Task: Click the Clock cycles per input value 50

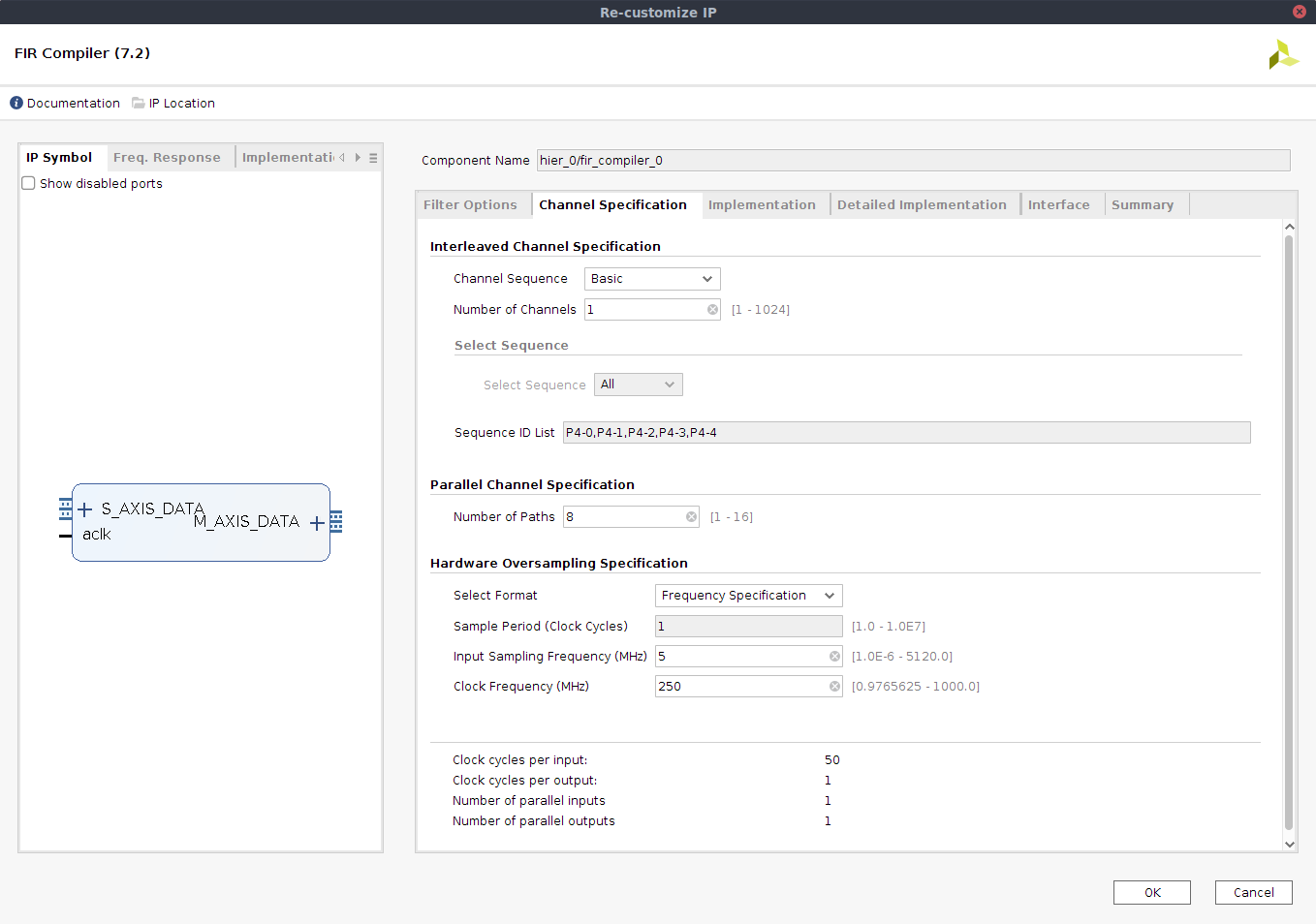Action: click(x=832, y=760)
